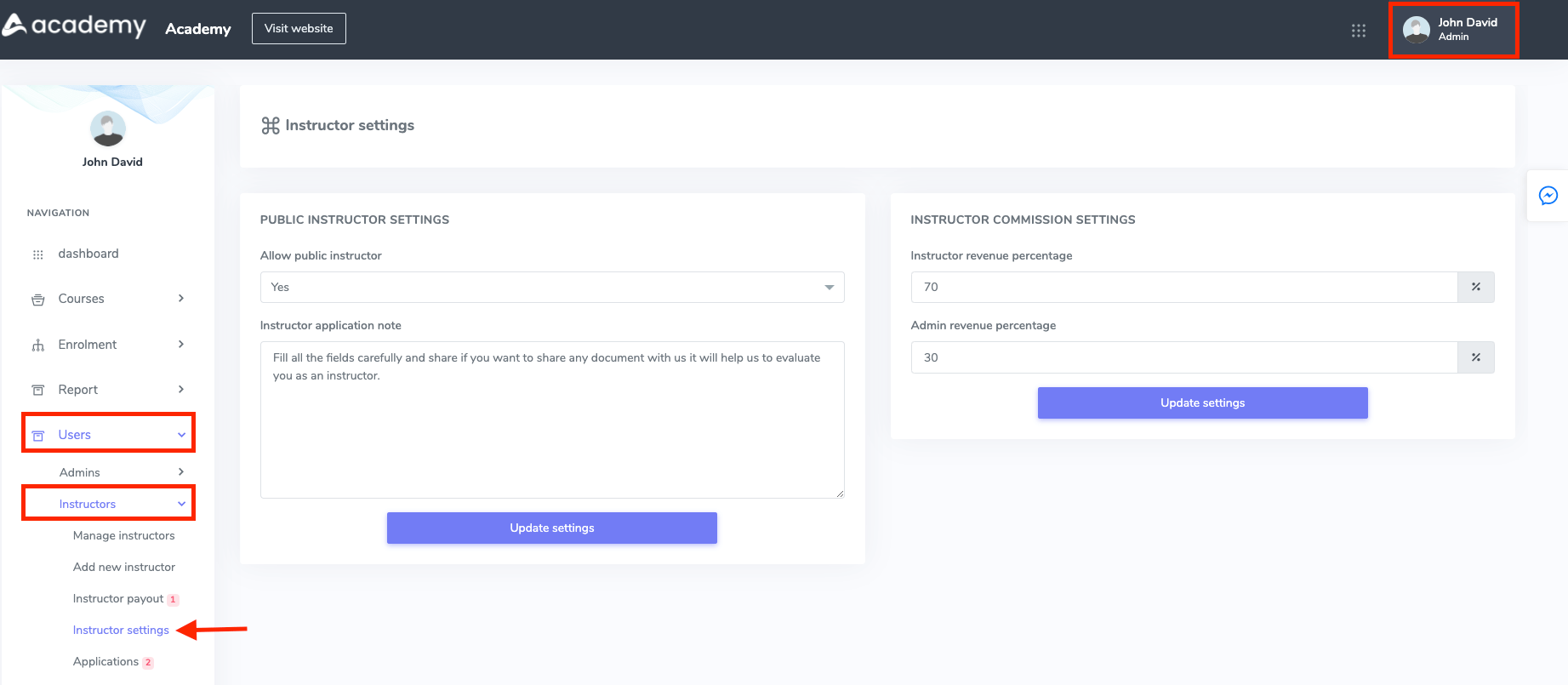Open the Applications menu item
This screenshot has width=1568, height=685.
(106, 661)
